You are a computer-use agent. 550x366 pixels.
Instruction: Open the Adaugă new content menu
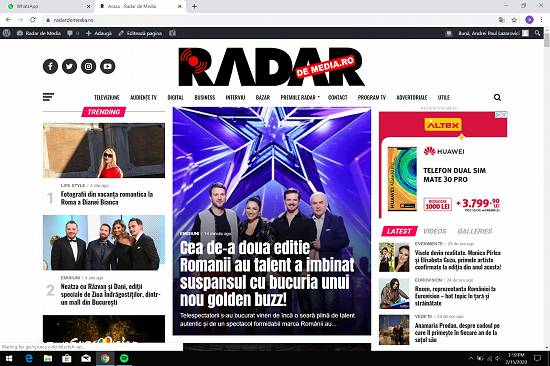(x=99, y=33)
